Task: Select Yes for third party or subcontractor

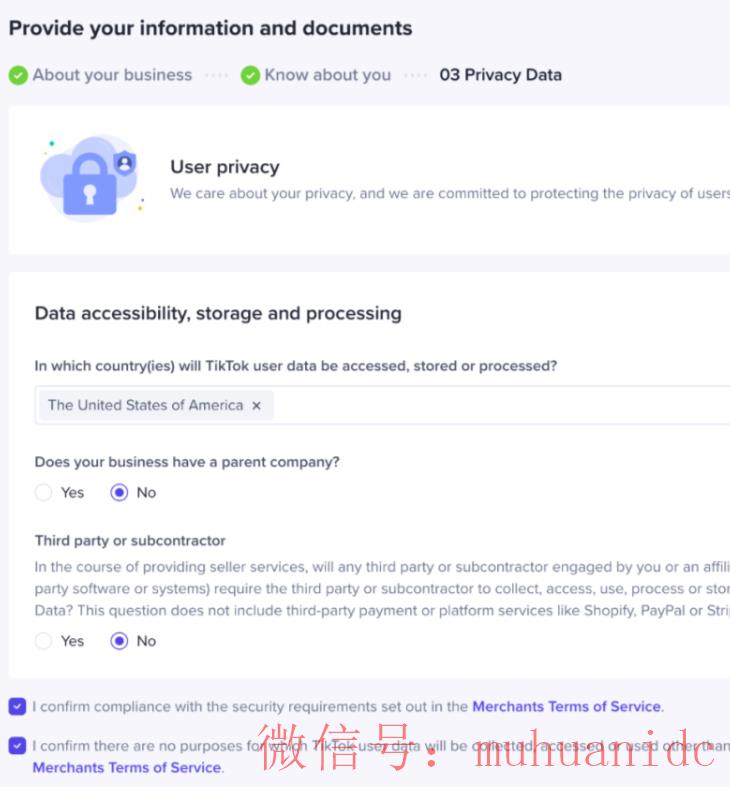Action: [43, 641]
